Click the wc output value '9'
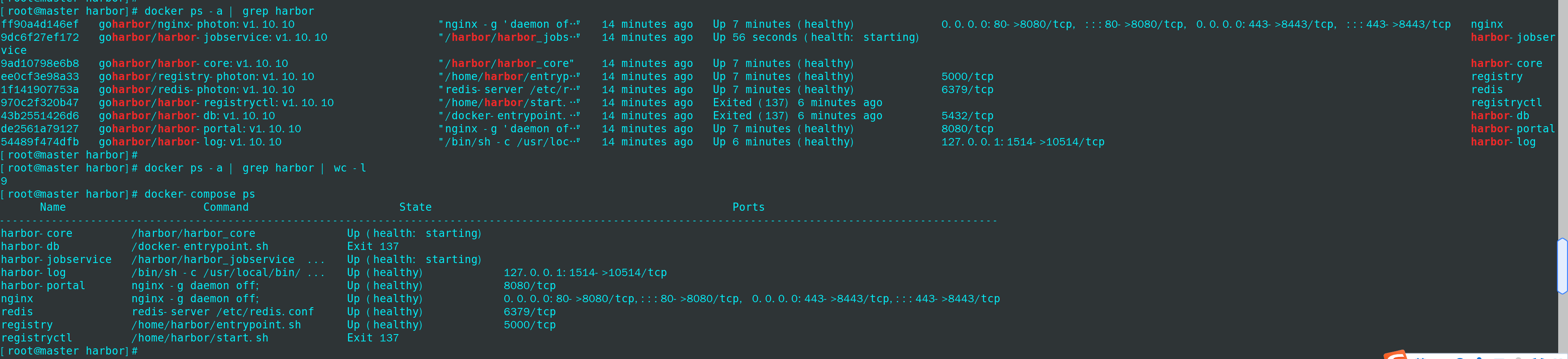Image resolution: width=1568 pixels, height=359 pixels. [x=4, y=181]
